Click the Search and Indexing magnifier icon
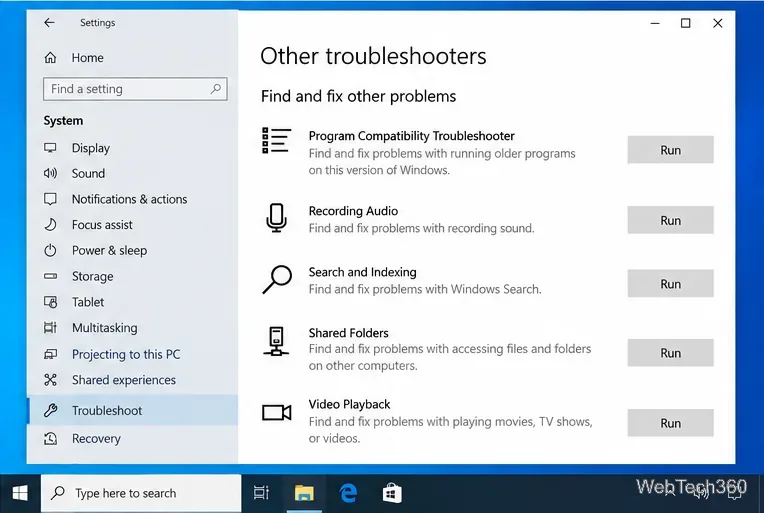Image resolution: width=764 pixels, height=513 pixels. (277, 279)
